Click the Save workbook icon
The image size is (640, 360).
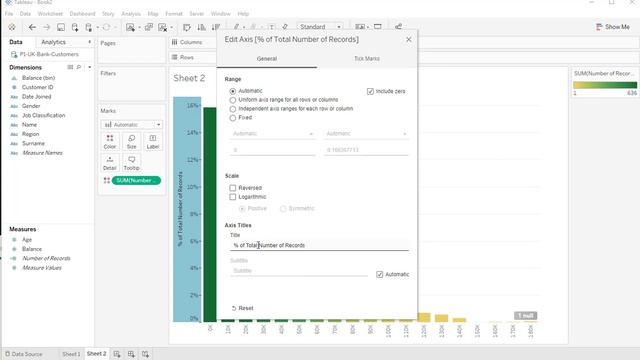[61, 27]
